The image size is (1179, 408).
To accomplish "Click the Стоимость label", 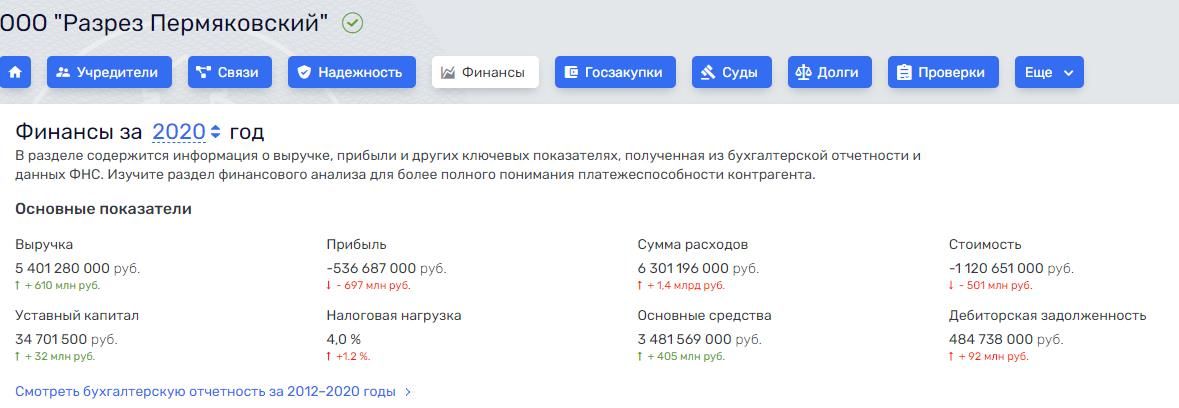I will pyautogui.click(x=985, y=245).
